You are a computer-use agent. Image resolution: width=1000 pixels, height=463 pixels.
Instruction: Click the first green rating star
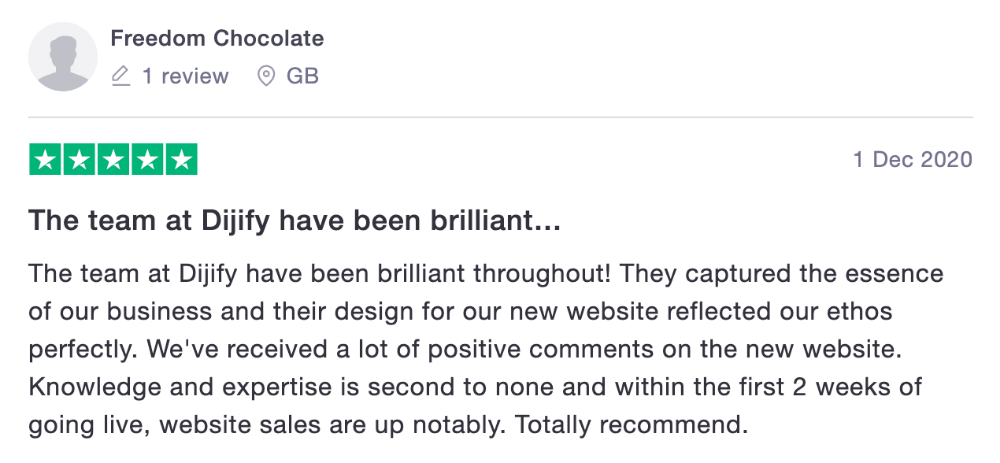click(x=45, y=159)
